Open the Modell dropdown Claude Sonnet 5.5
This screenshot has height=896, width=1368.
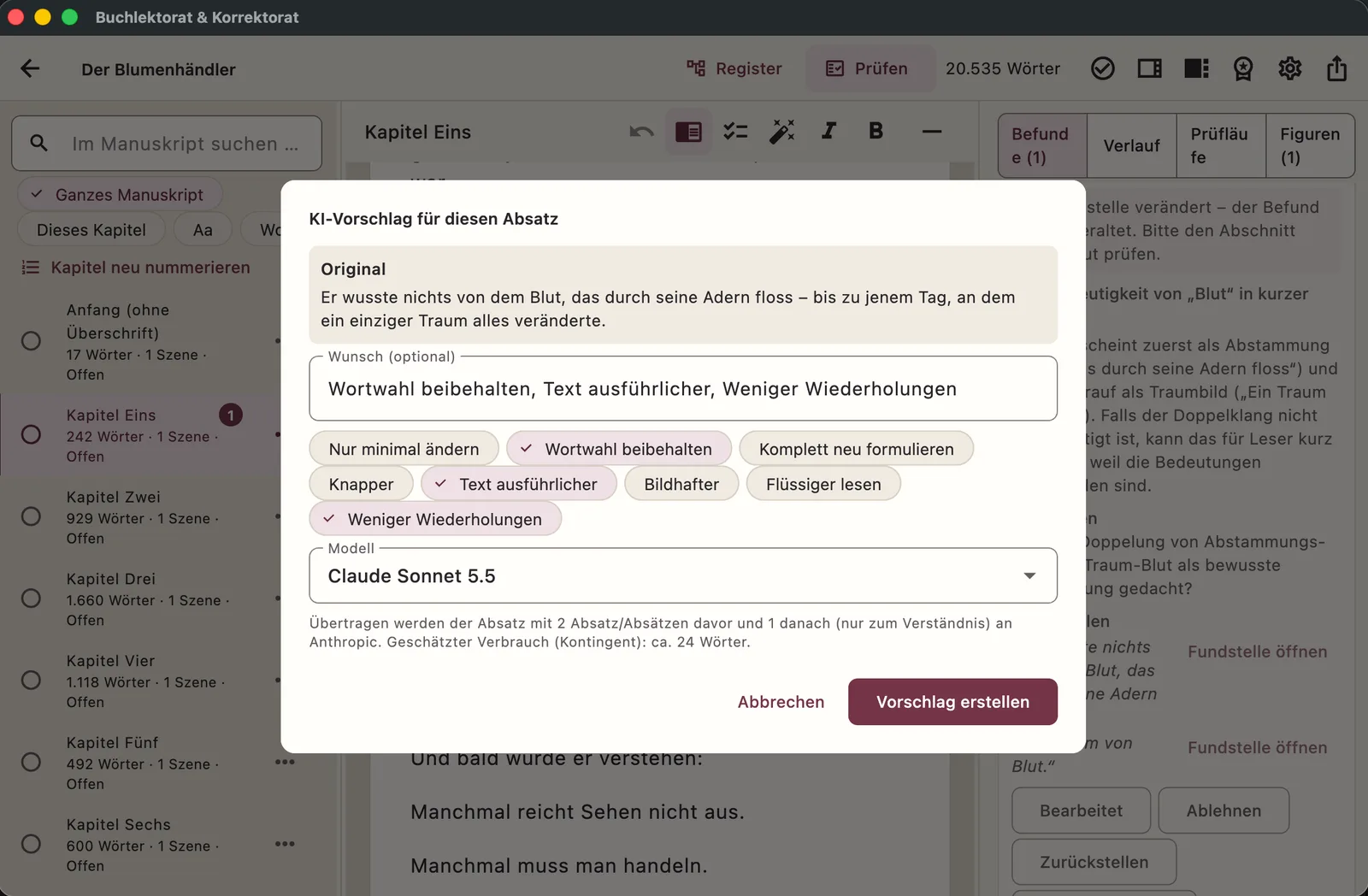tap(683, 575)
